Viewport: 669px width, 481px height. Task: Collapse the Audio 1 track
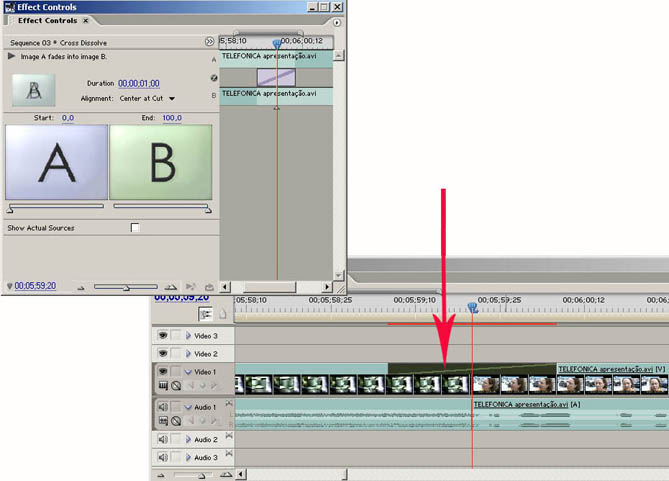(187, 407)
